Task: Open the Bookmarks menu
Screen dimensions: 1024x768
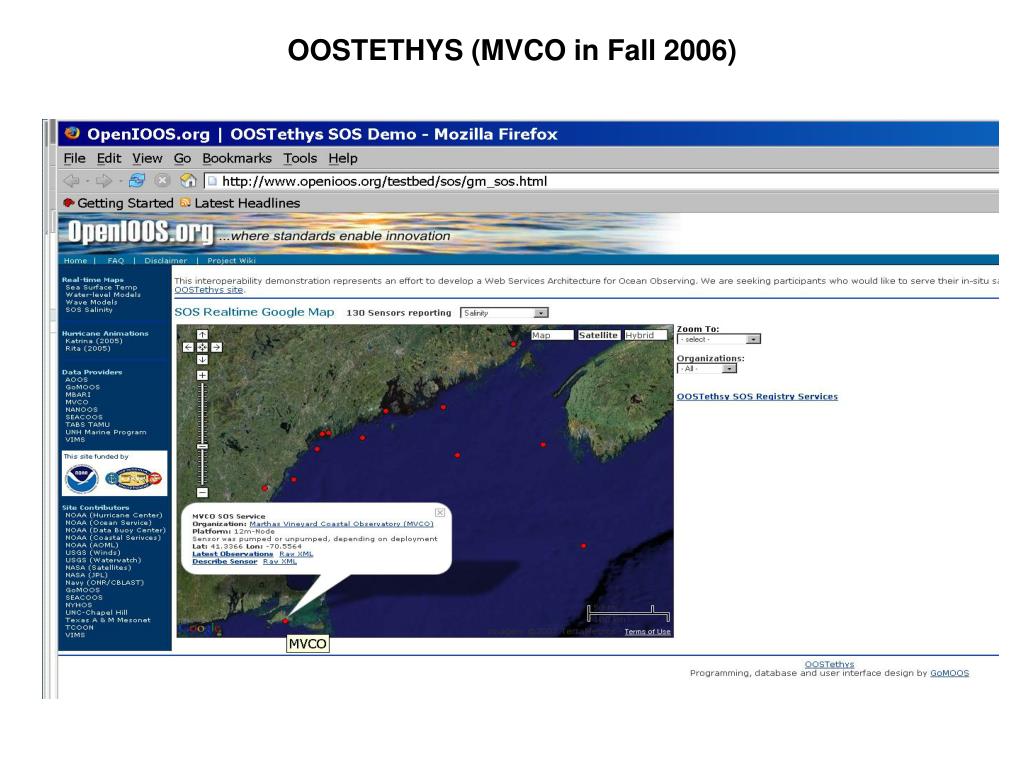Action: click(237, 158)
